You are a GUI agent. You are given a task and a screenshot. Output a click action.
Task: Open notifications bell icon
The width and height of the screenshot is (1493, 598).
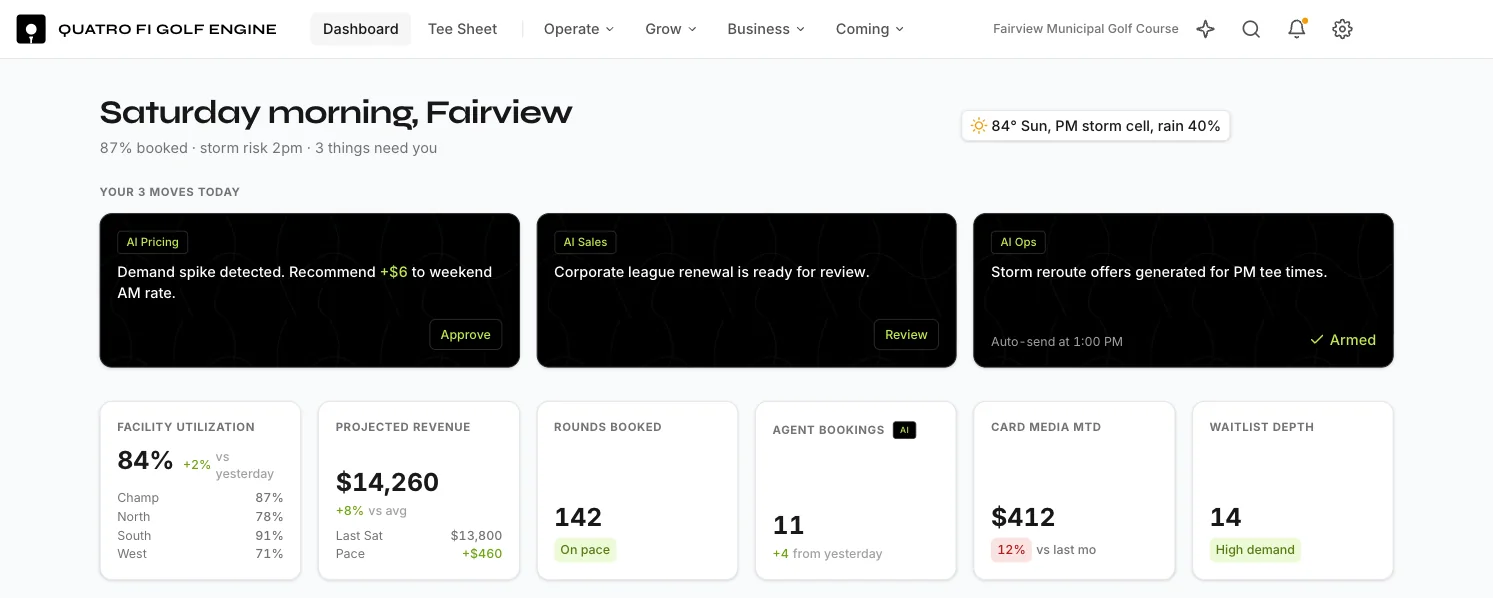pyautogui.click(x=1297, y=29)
